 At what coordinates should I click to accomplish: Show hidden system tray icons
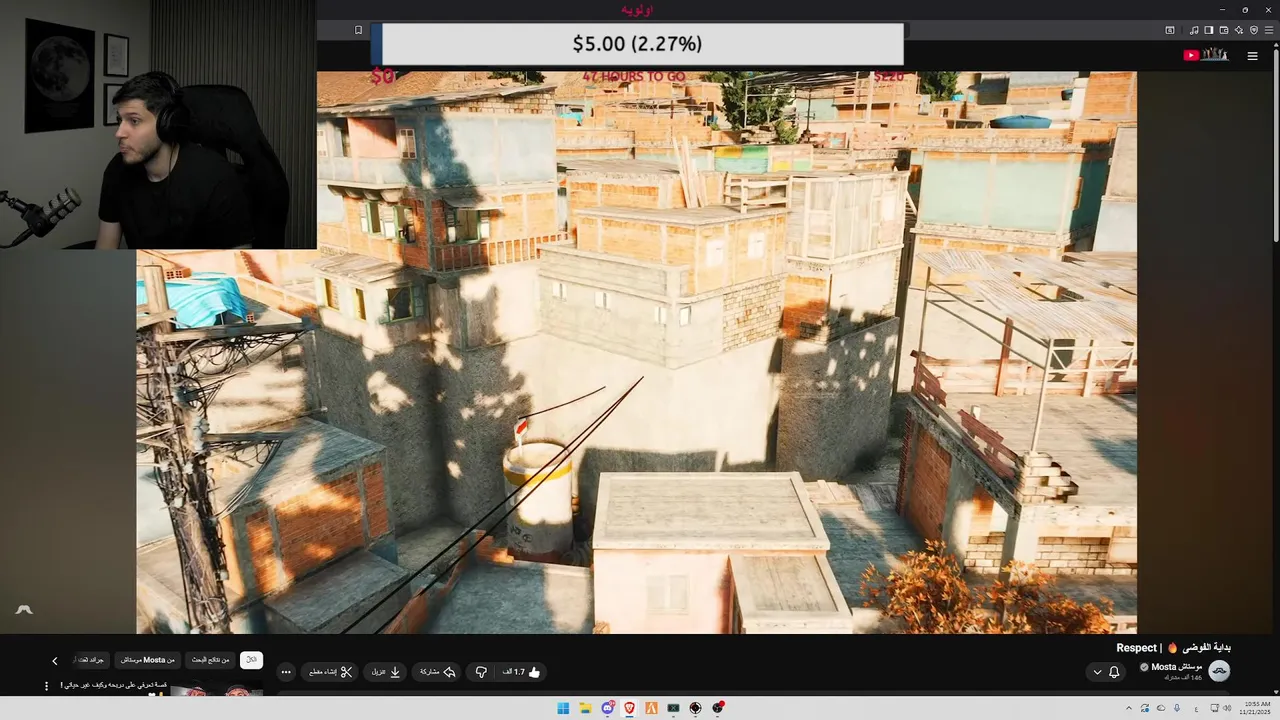click(1129, 708)
